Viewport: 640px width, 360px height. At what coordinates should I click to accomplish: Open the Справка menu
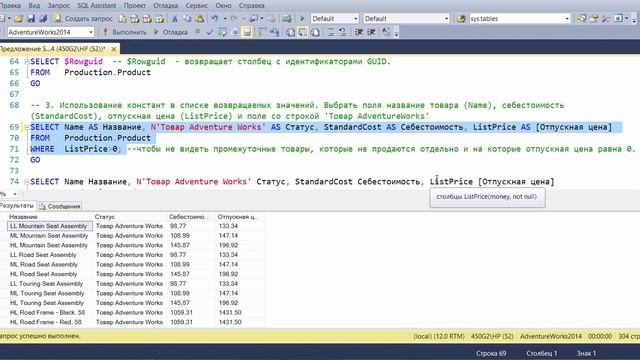251,5
